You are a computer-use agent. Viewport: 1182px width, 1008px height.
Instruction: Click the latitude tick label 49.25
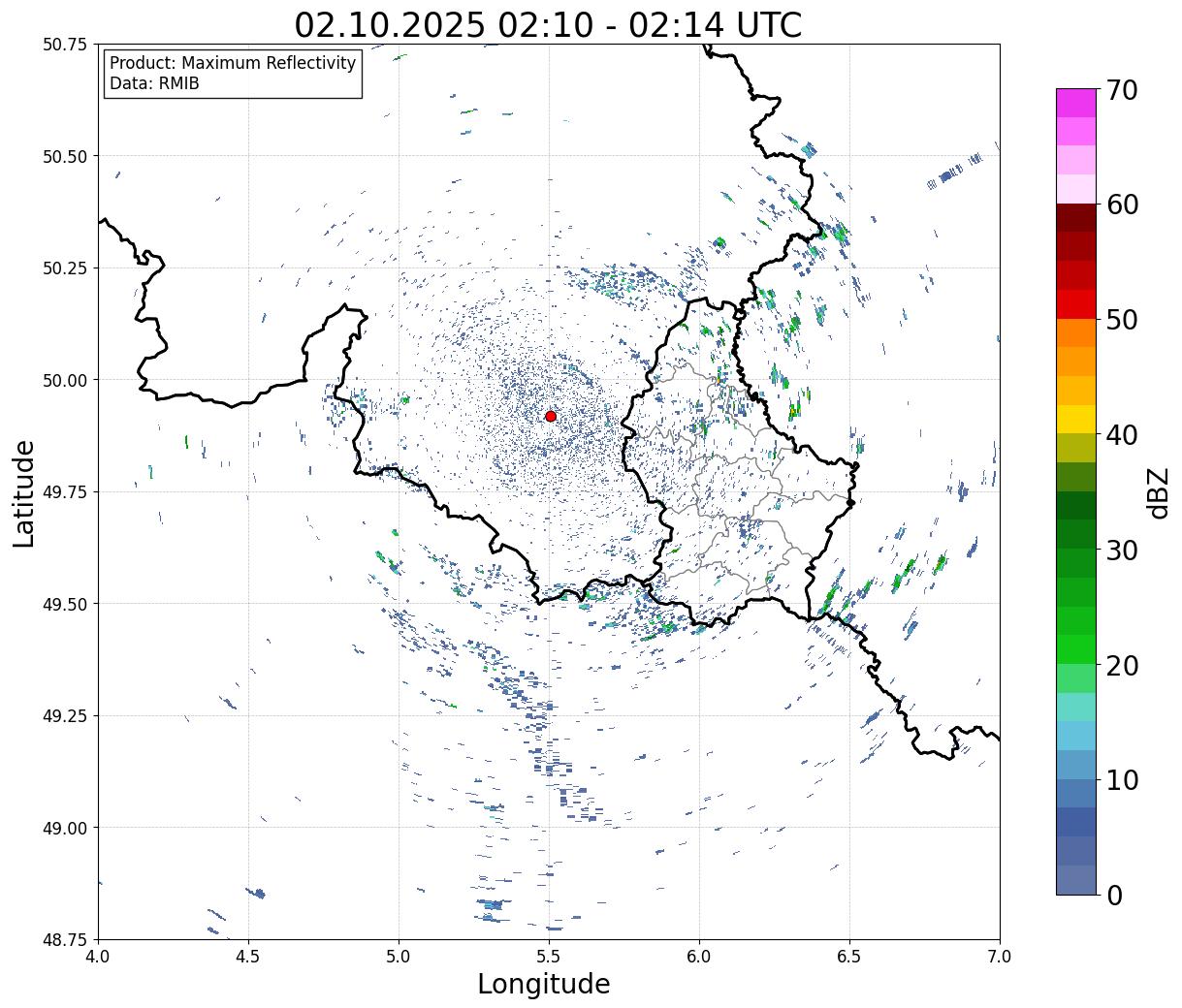[65, 716]
